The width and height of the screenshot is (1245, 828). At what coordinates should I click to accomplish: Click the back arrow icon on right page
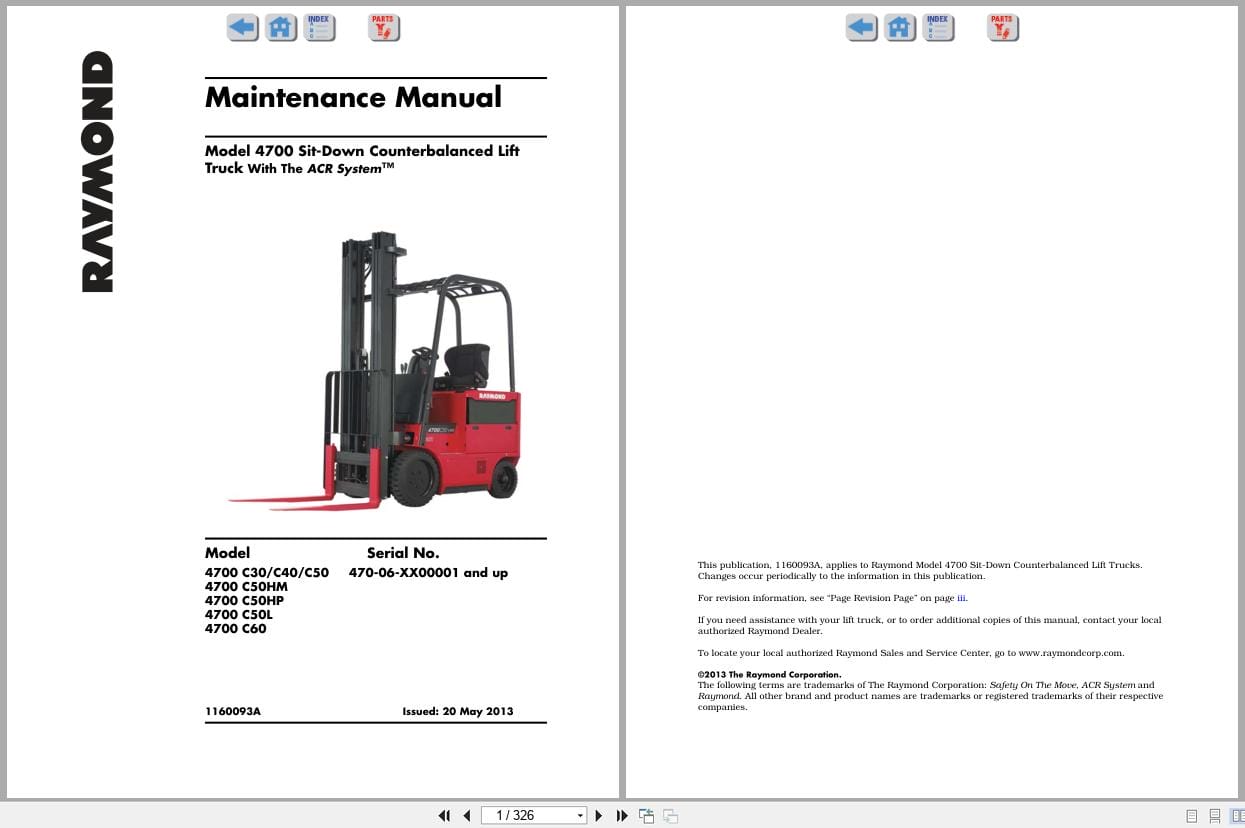tap(862, 28)
